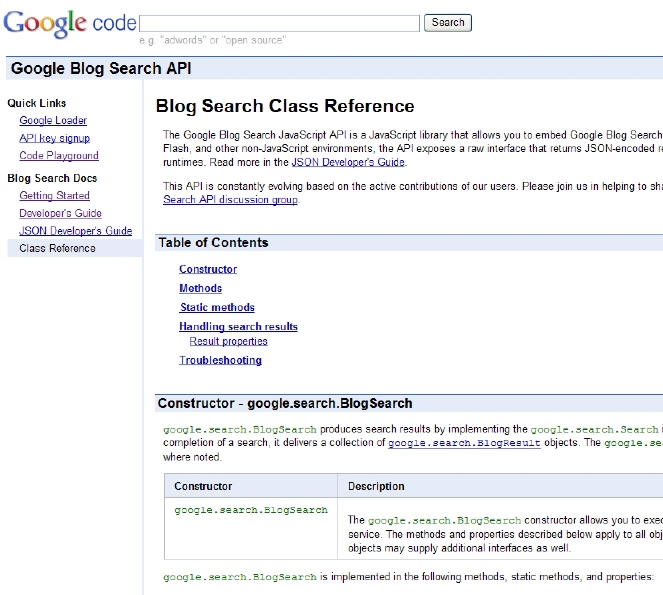Image resolution: width=663 pixels, height=595 pixels.
Task: Select Class Reference sidebar item
Action: (75, 248)
